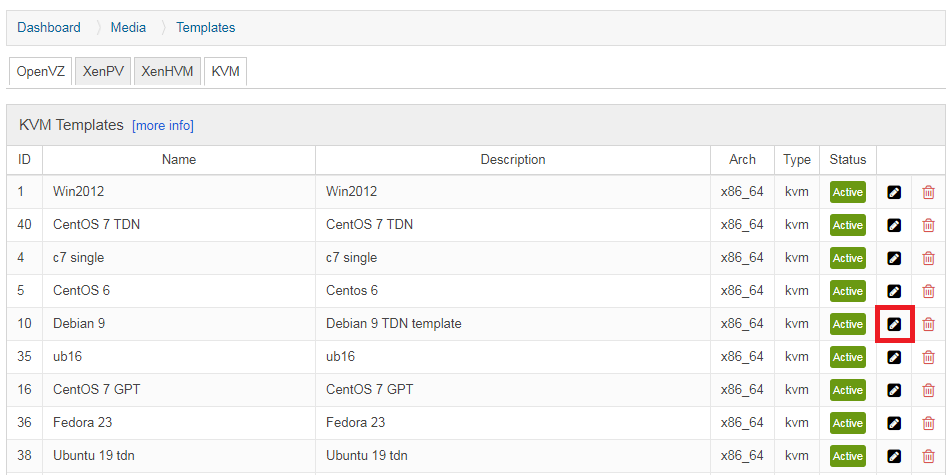Delete the Ubuntu 19 tdn template
Image resolution: width=950 pixels, height=475 pixels.
click(928, 456)
